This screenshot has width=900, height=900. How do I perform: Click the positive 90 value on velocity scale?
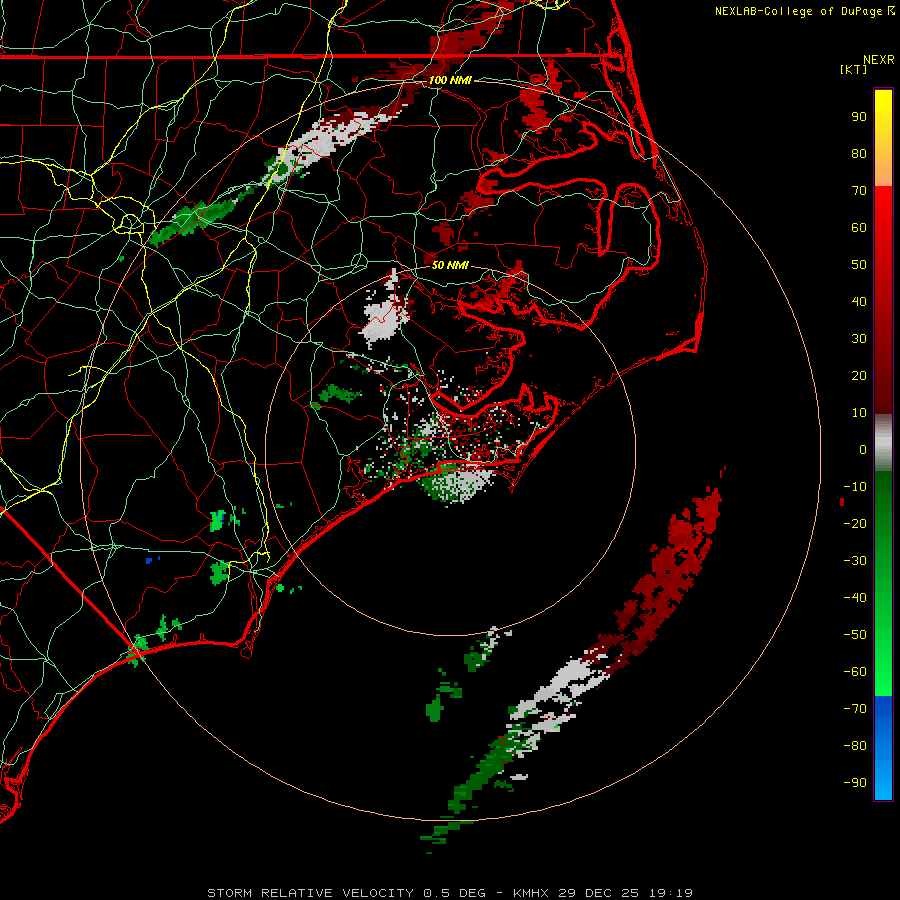859,117
